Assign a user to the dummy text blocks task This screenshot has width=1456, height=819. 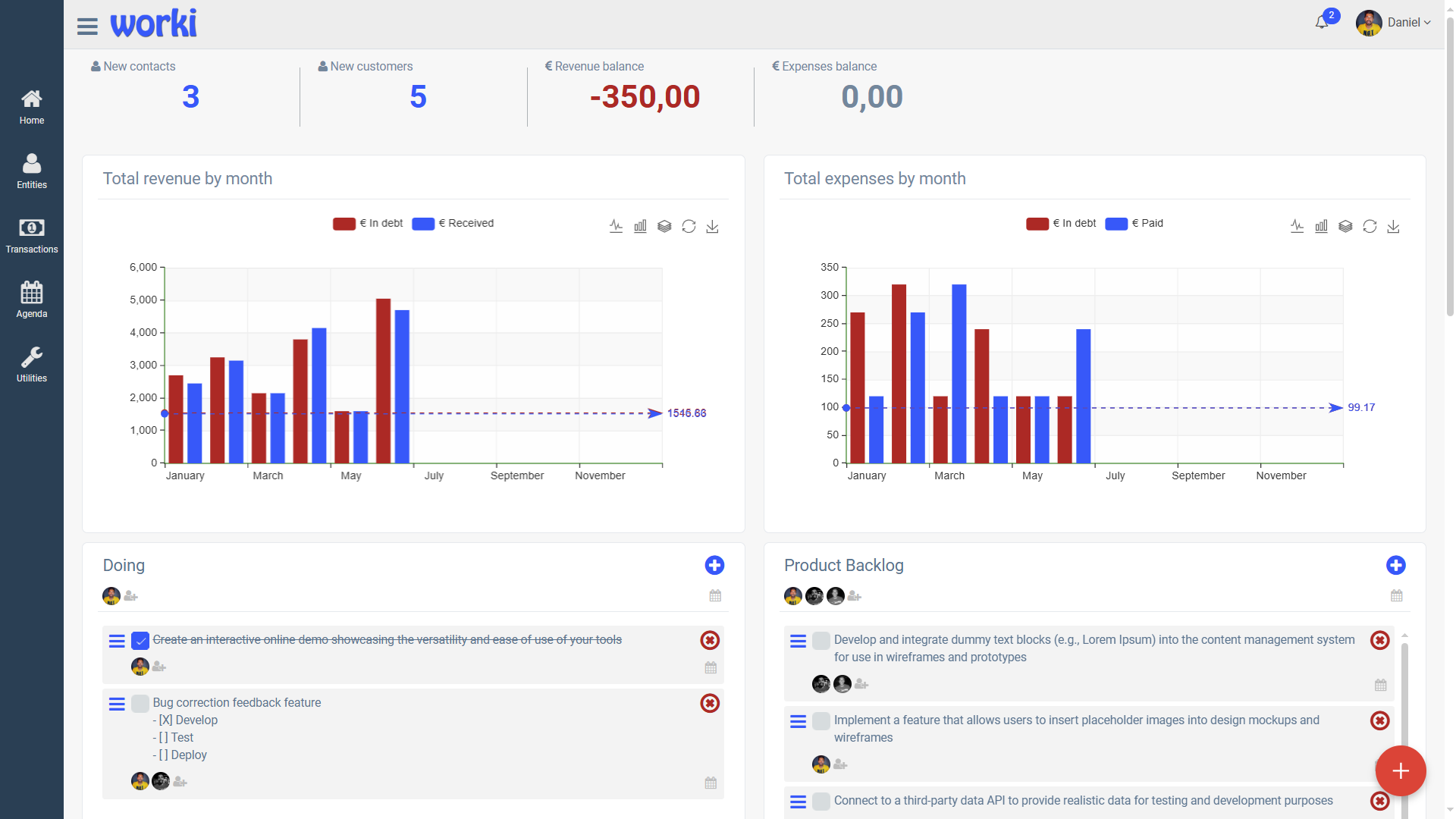click(861, 684)
